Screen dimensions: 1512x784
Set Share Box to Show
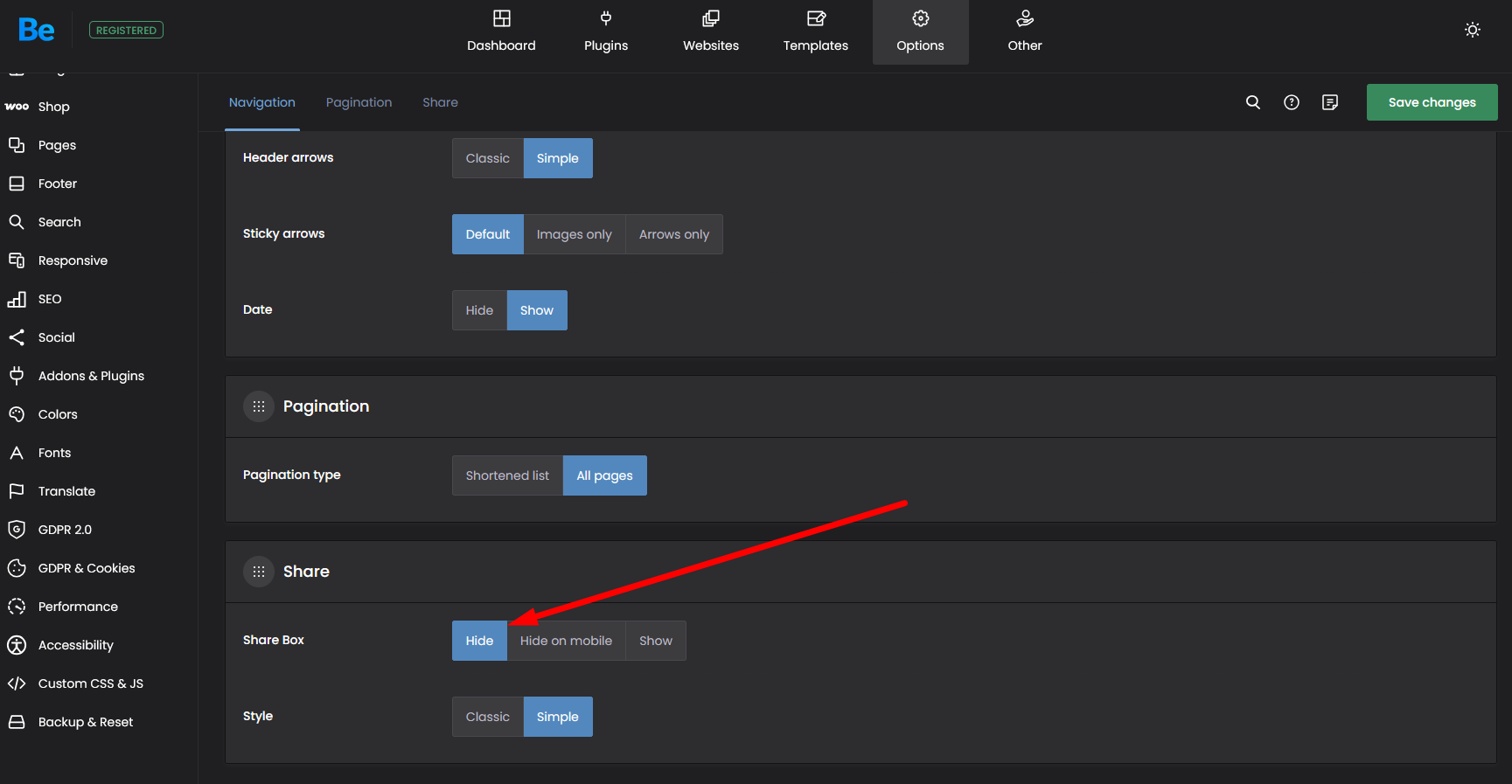[x=655, y=641]
